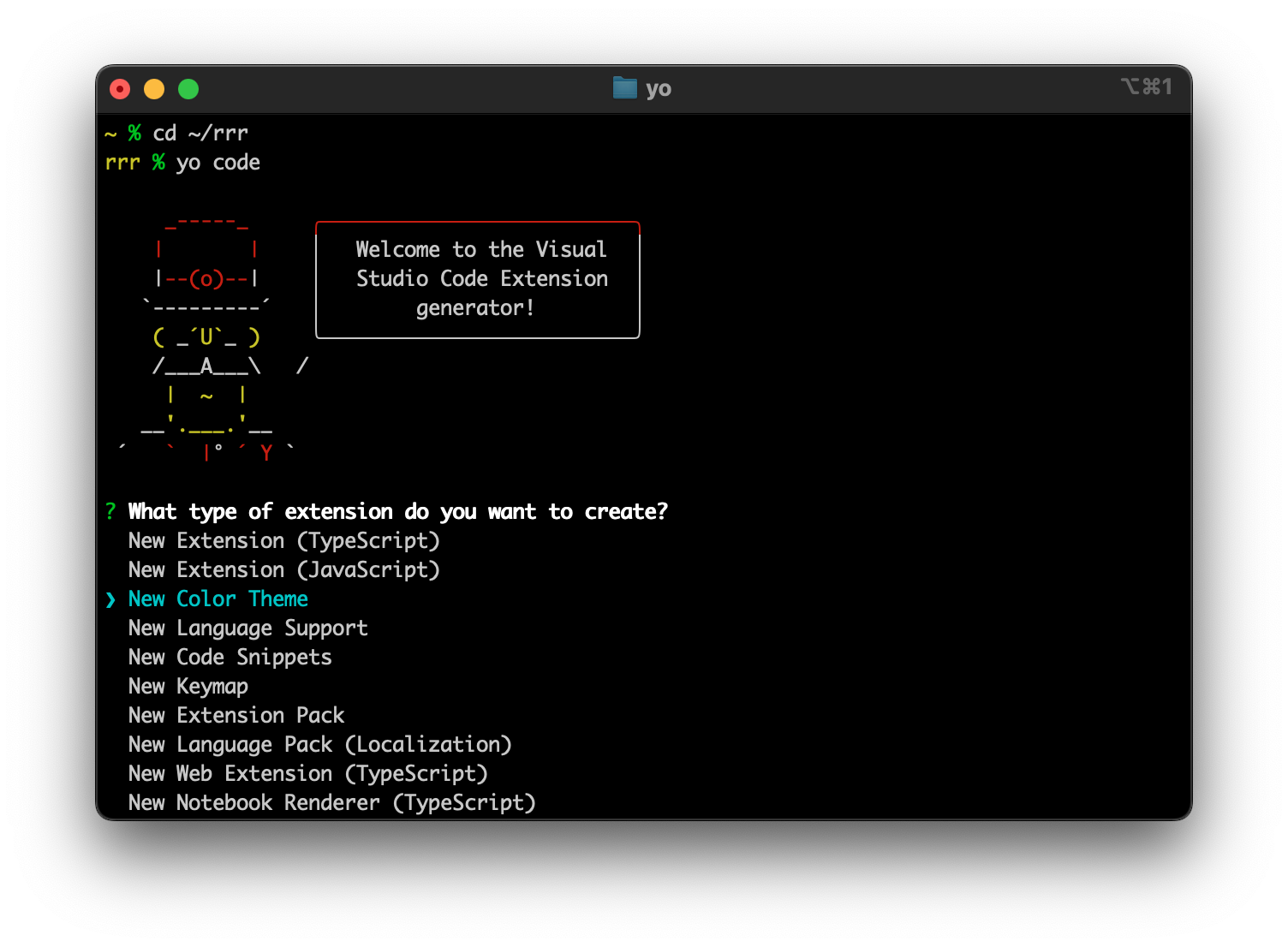The height and width of the screenshot is (947, 1288).
Task: Click the cyan selection arrow before New Color Theme
Action: coord(110,599)
